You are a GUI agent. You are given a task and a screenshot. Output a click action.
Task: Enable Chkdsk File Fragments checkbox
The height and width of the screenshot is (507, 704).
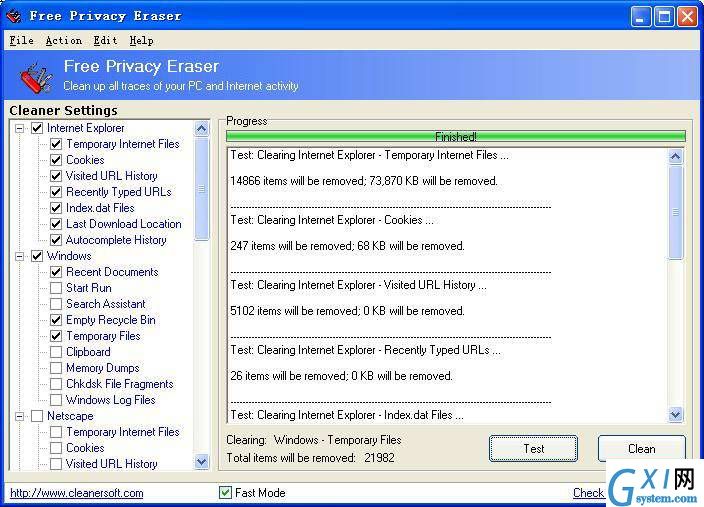[56, 384]
